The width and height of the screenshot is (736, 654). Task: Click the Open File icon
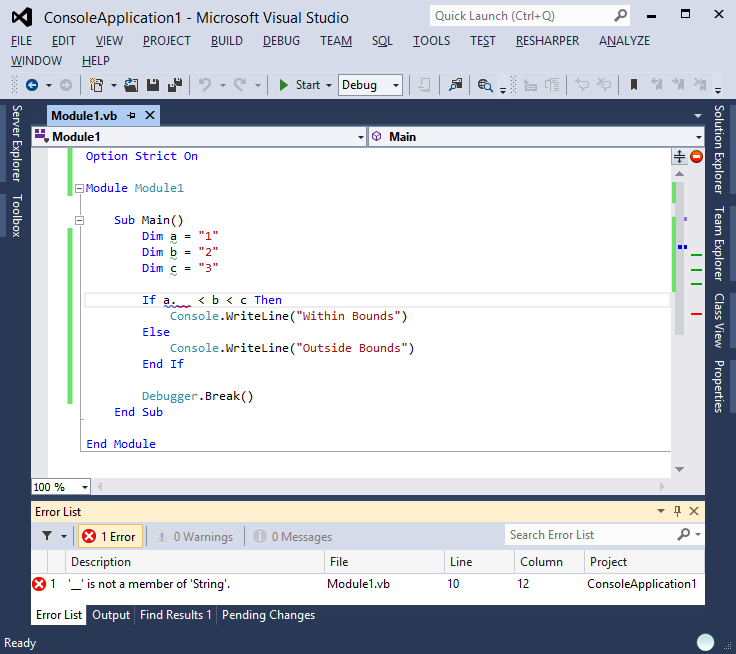click(x=131, y=85)
